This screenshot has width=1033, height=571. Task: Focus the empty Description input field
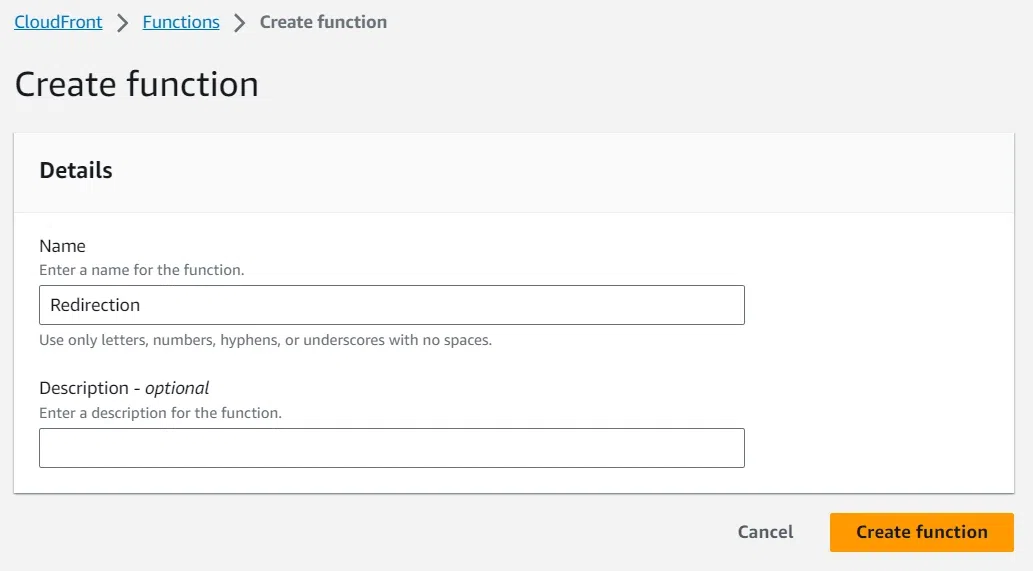pos(391,448)
